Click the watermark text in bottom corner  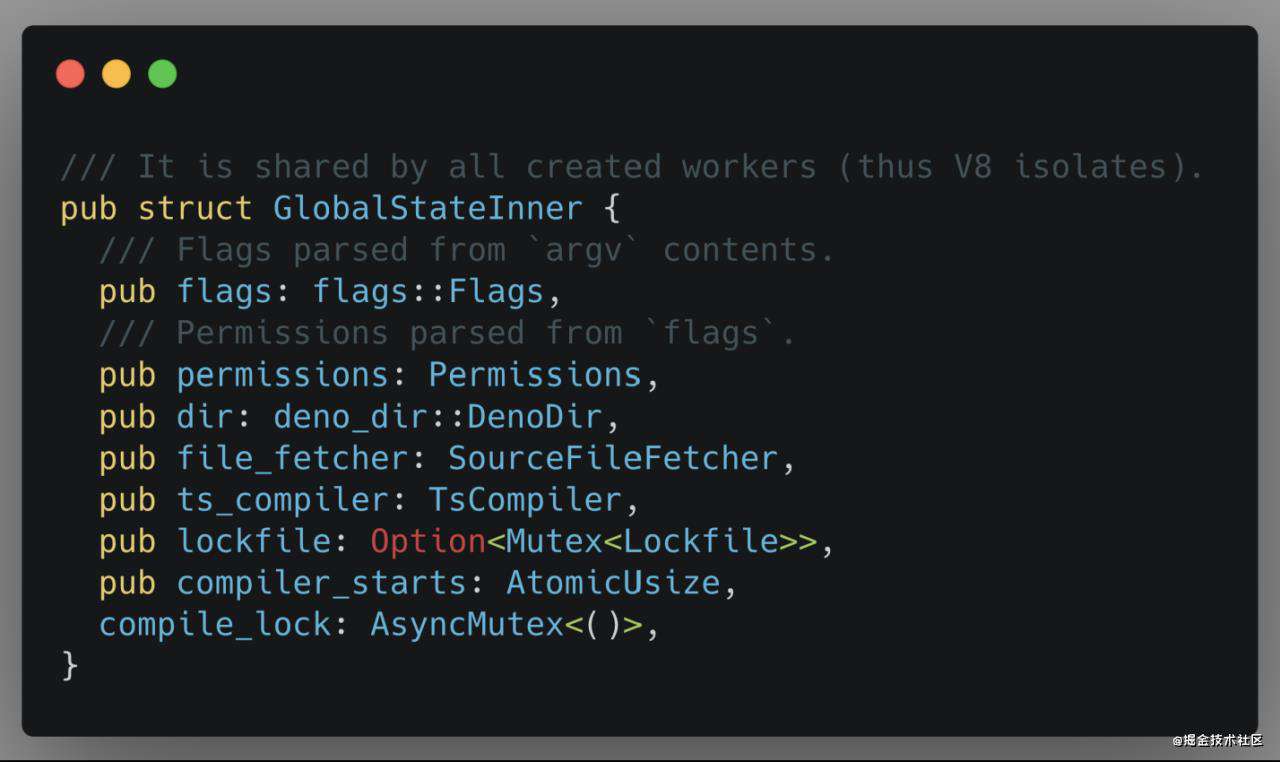pyautogui.click(x=1217, y=740)
